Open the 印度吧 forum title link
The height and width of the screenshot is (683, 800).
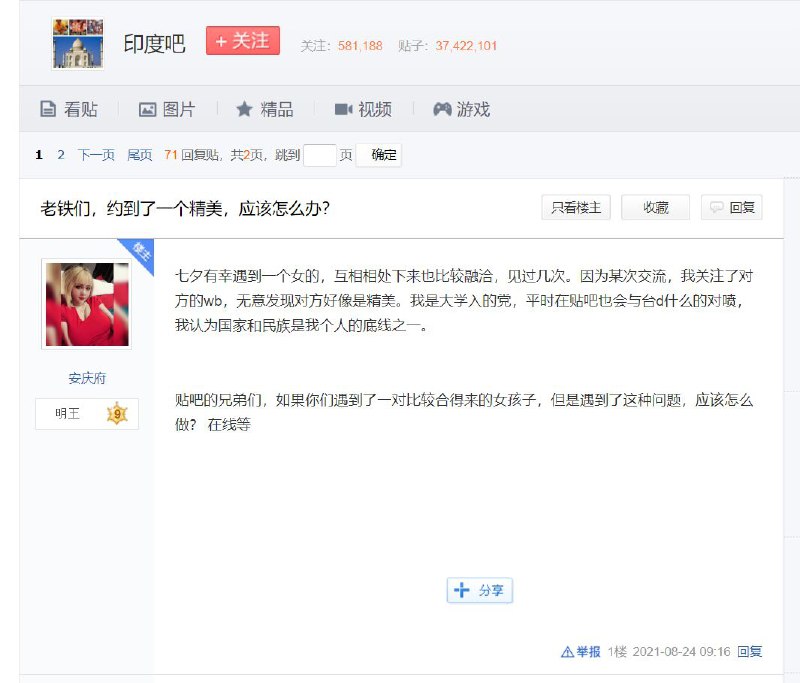click(x=154, y=45)
